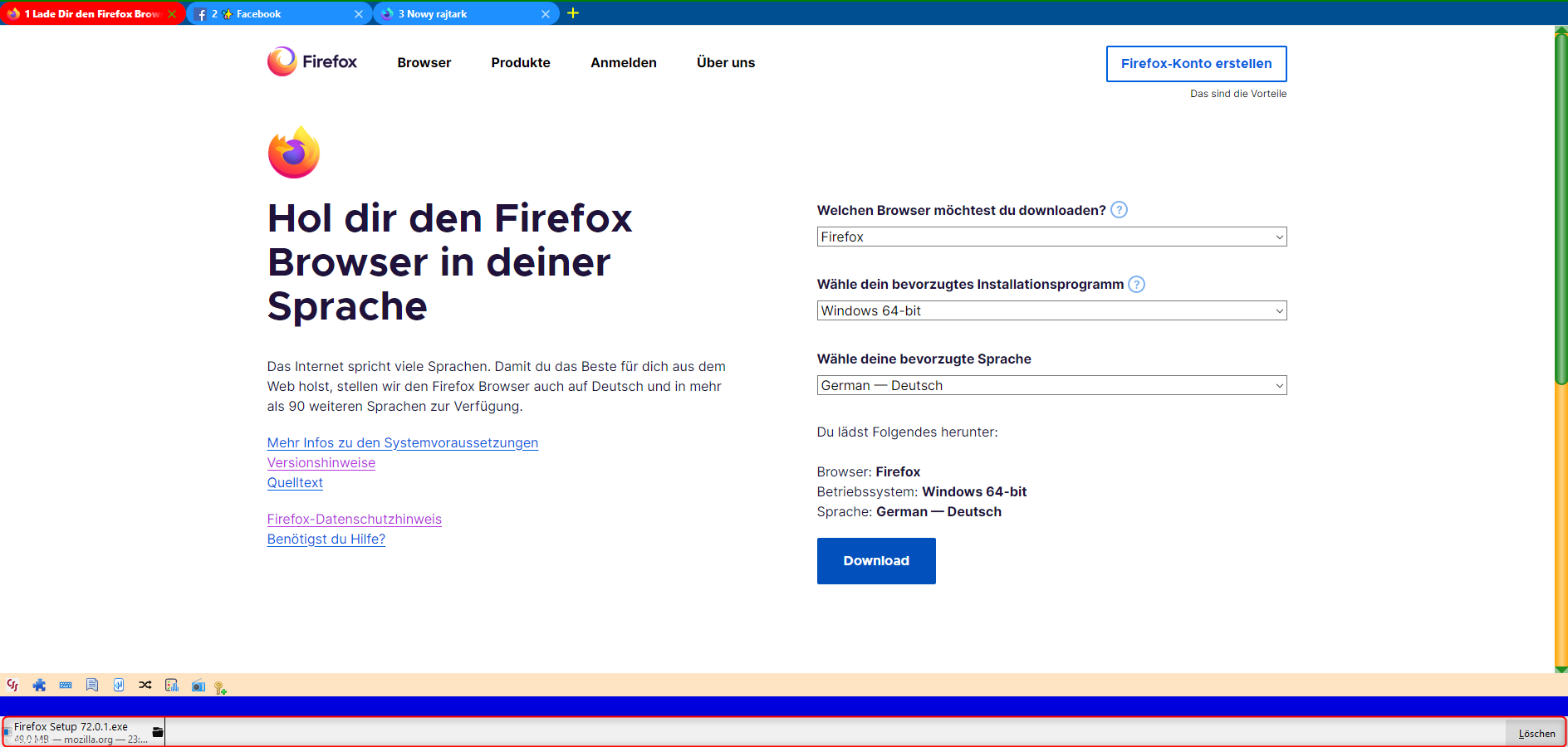Image resolution: width=1568 pixels, height=747 pixels.
Task: Click the Löschen button in the downloads bar
Action: point(1536,733)
